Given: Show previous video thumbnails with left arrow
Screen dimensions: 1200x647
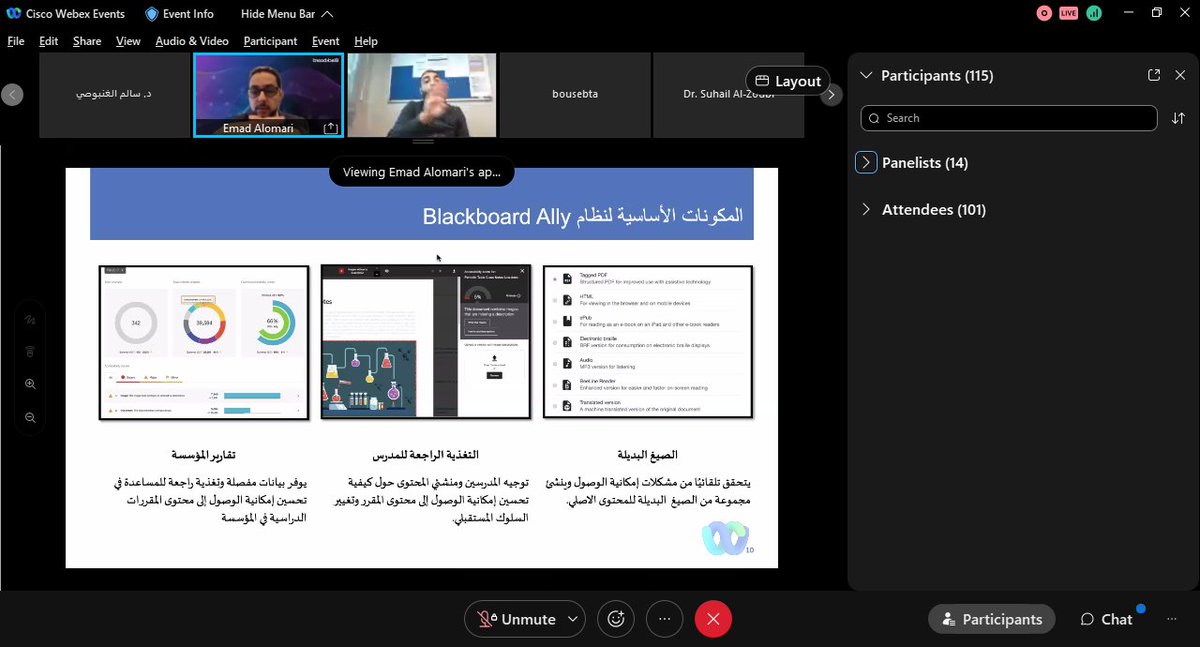Looking at the screenshot, I should [x=11, y=94].
